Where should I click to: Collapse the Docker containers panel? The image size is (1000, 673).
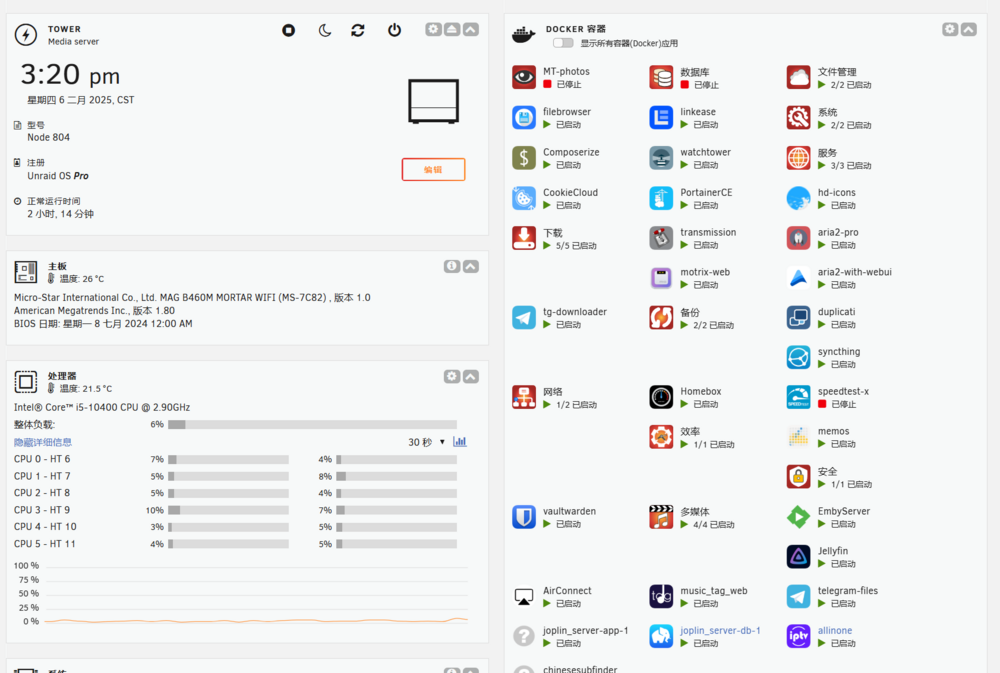coord(969,29)
